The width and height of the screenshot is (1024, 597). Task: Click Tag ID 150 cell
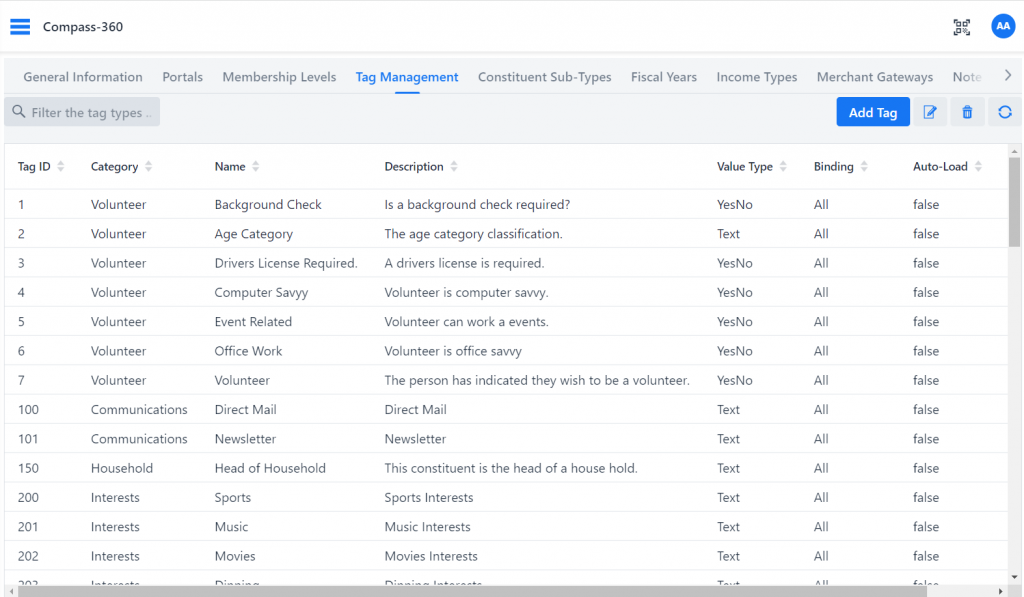(x=28, y=468)
